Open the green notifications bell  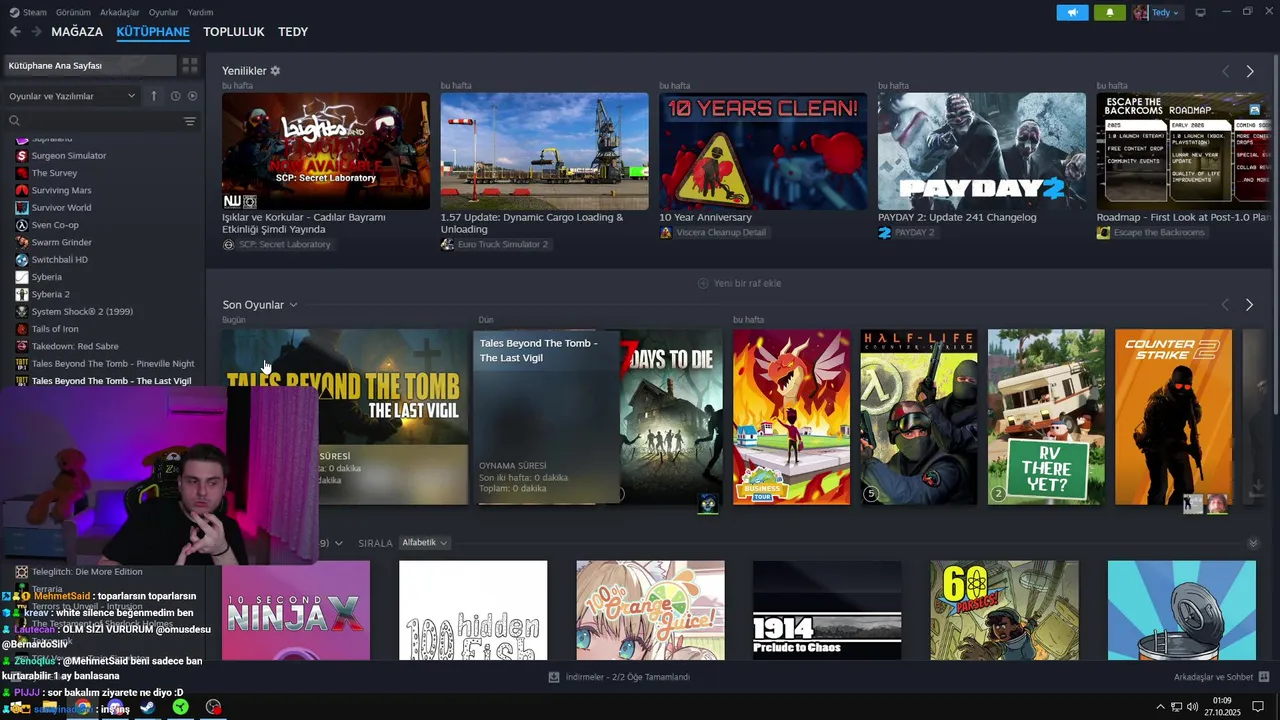[1109, 13]
